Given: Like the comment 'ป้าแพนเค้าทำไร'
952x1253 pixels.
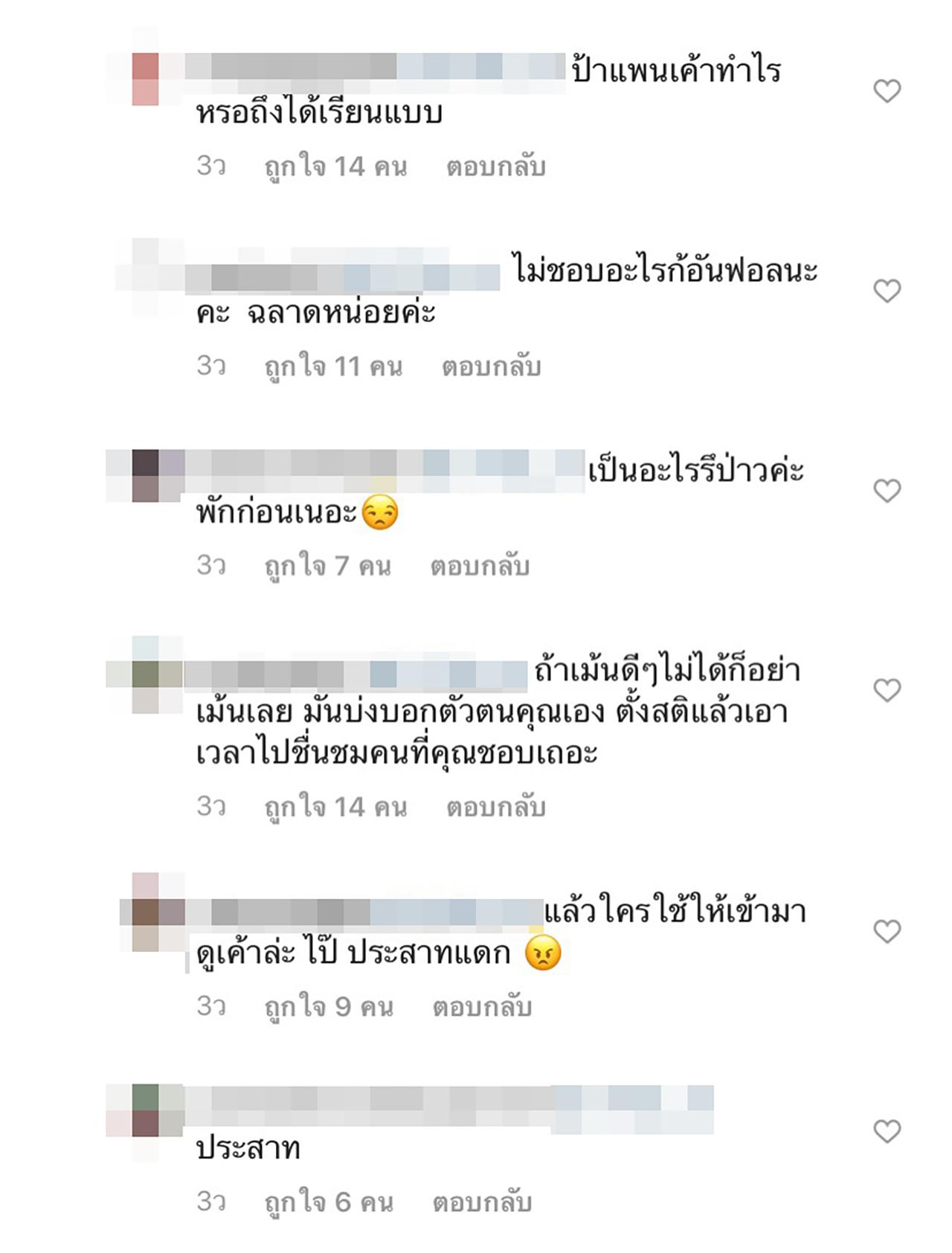Looking at the screenshot, I should 887,91.
